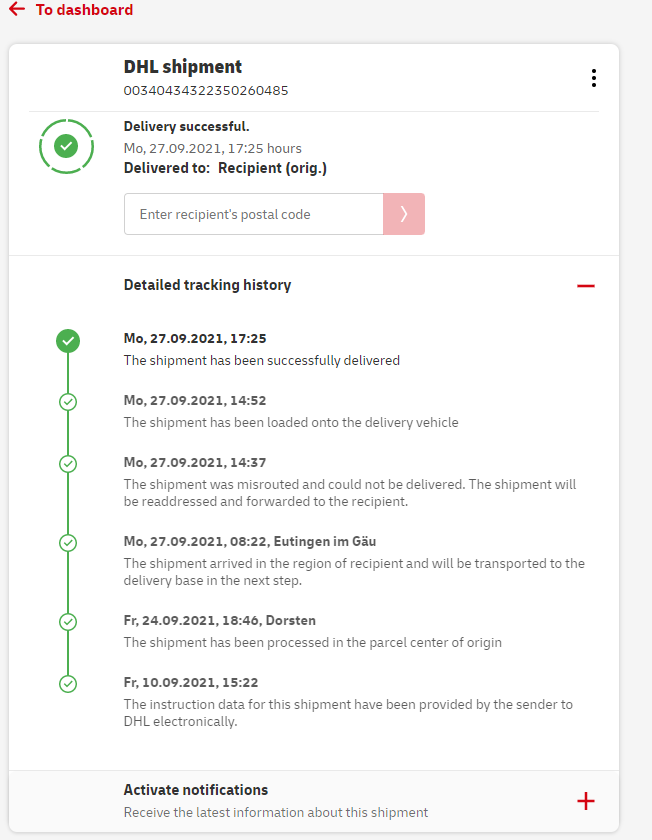The width and height of the screenshot is (652, 840).
Task: Click the filled green checkmark at 17:25 entry
Action: (68, 341)
